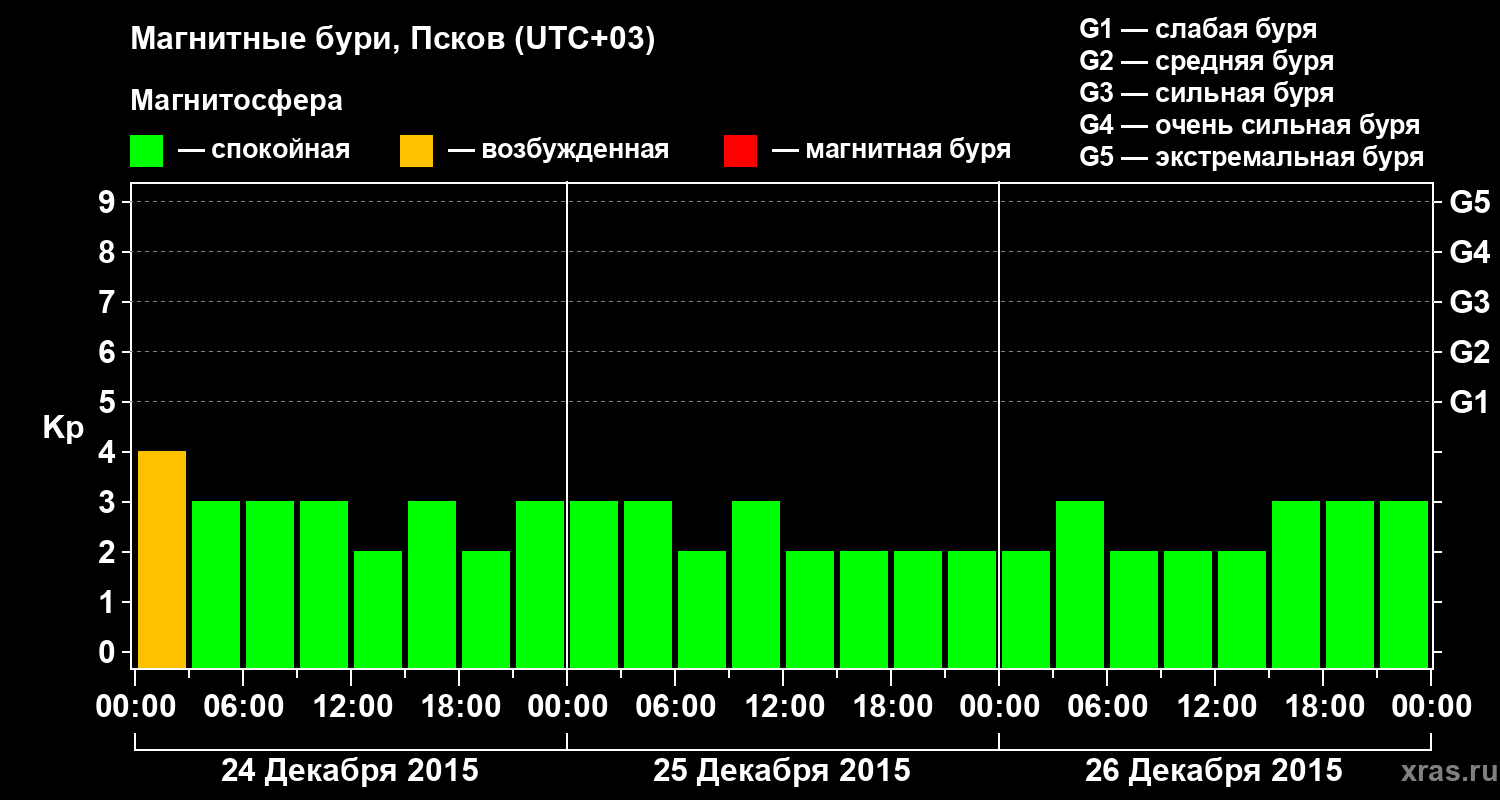Click the '25 Декабря 2015' date label
The height and width of the screenshot is (800, 1500).
[x=782, y=771]
